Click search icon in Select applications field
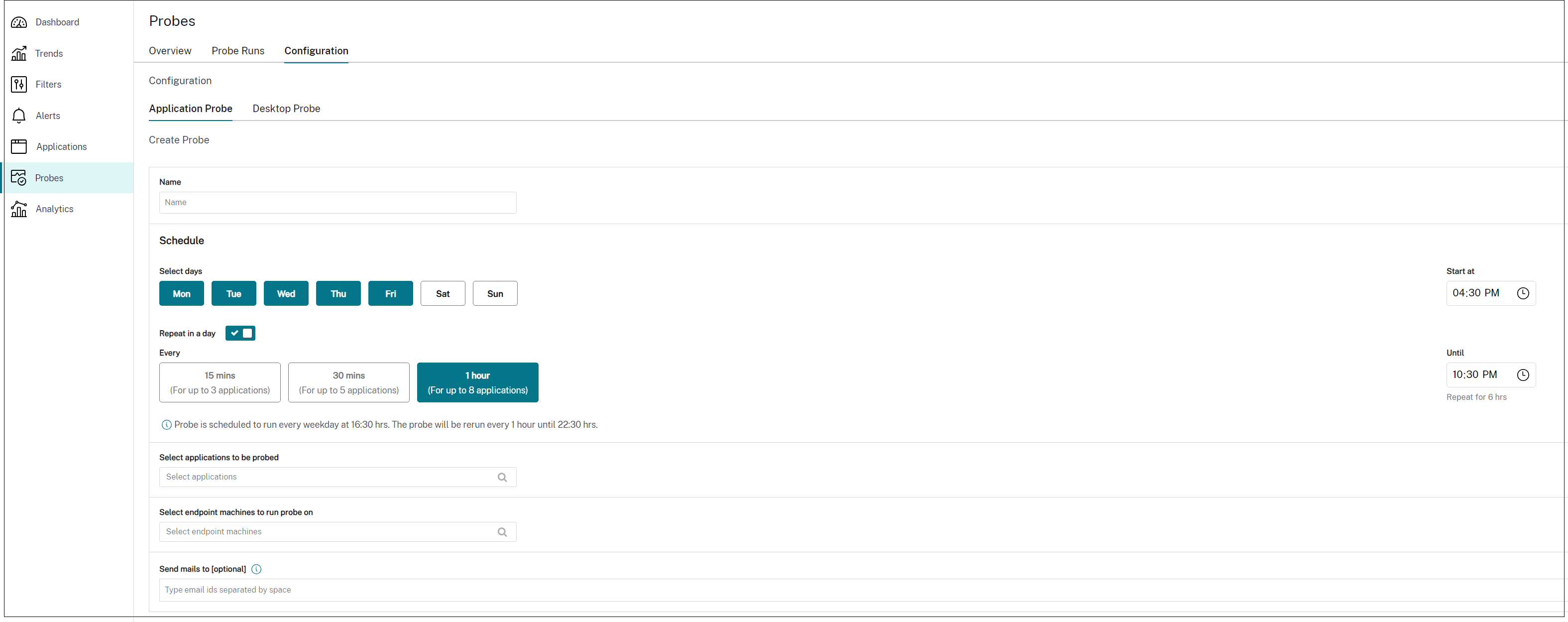Image resolution: width=1568 pixels, height=622 pixels. tap(502, 477)
